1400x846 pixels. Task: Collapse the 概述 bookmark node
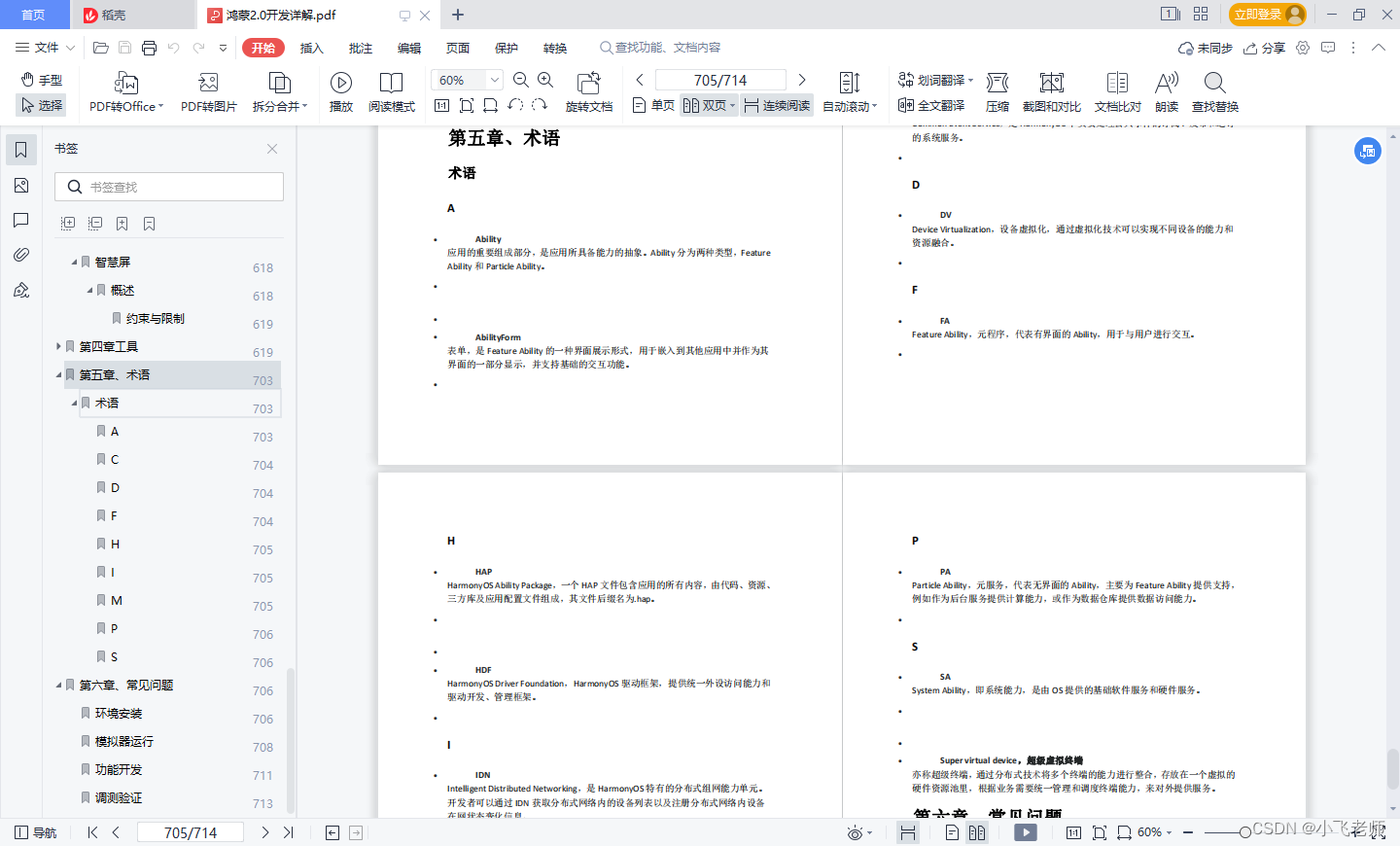tap(89, 291)
